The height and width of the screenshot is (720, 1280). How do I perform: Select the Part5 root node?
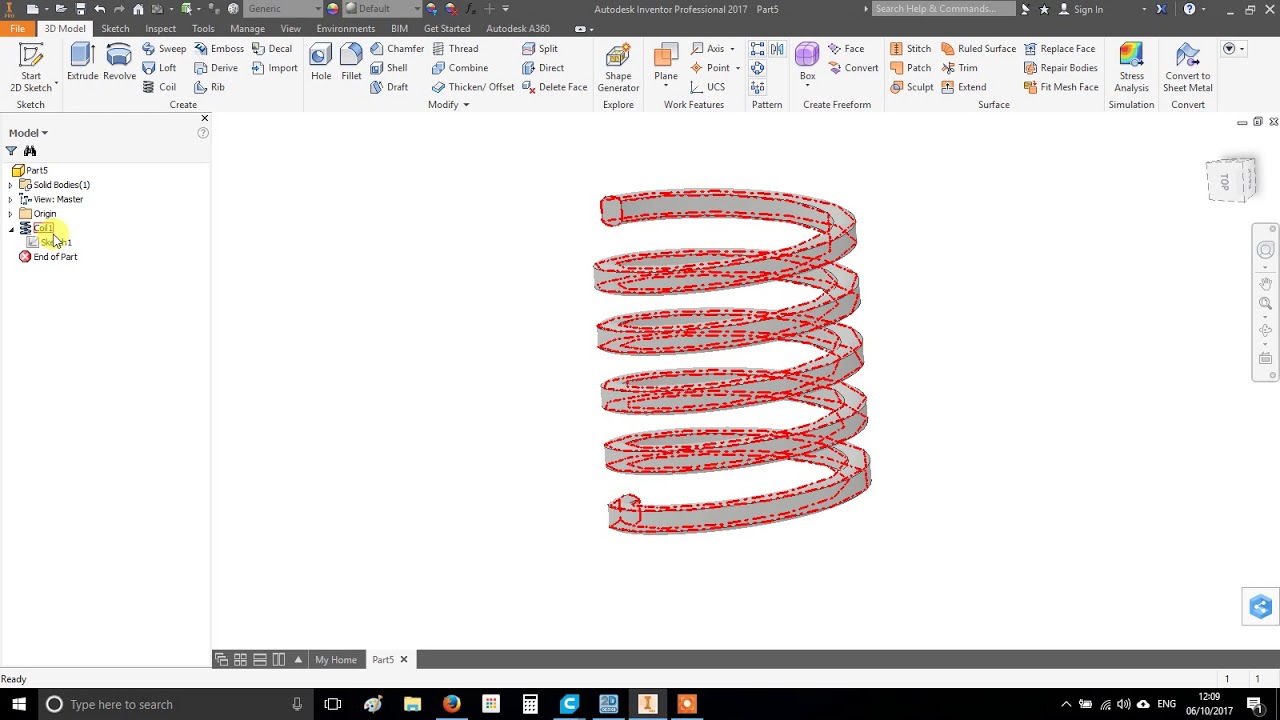pyautogui.click(x=30, y=171)
